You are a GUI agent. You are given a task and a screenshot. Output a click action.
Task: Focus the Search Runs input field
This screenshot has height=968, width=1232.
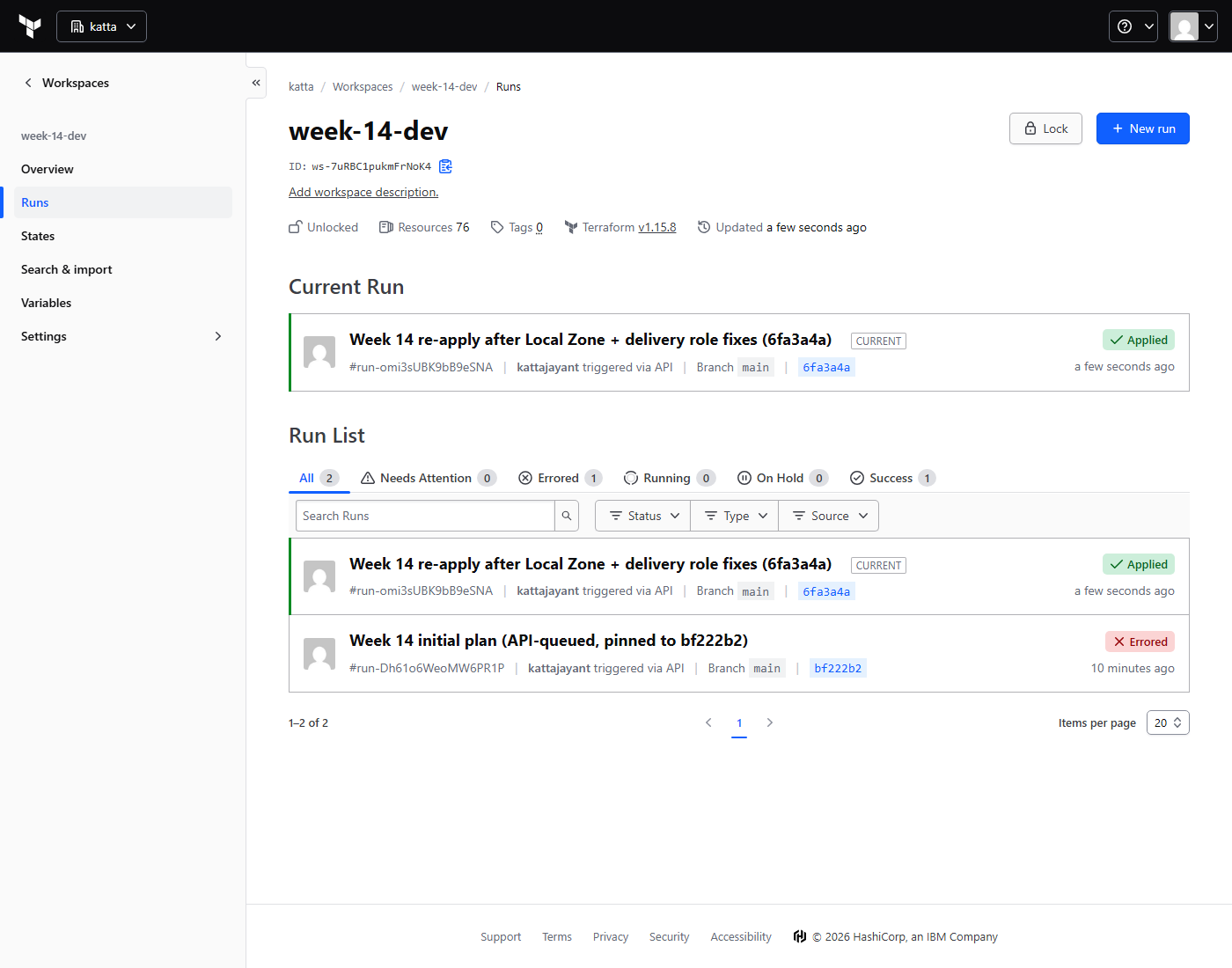(x=425, y=516)
